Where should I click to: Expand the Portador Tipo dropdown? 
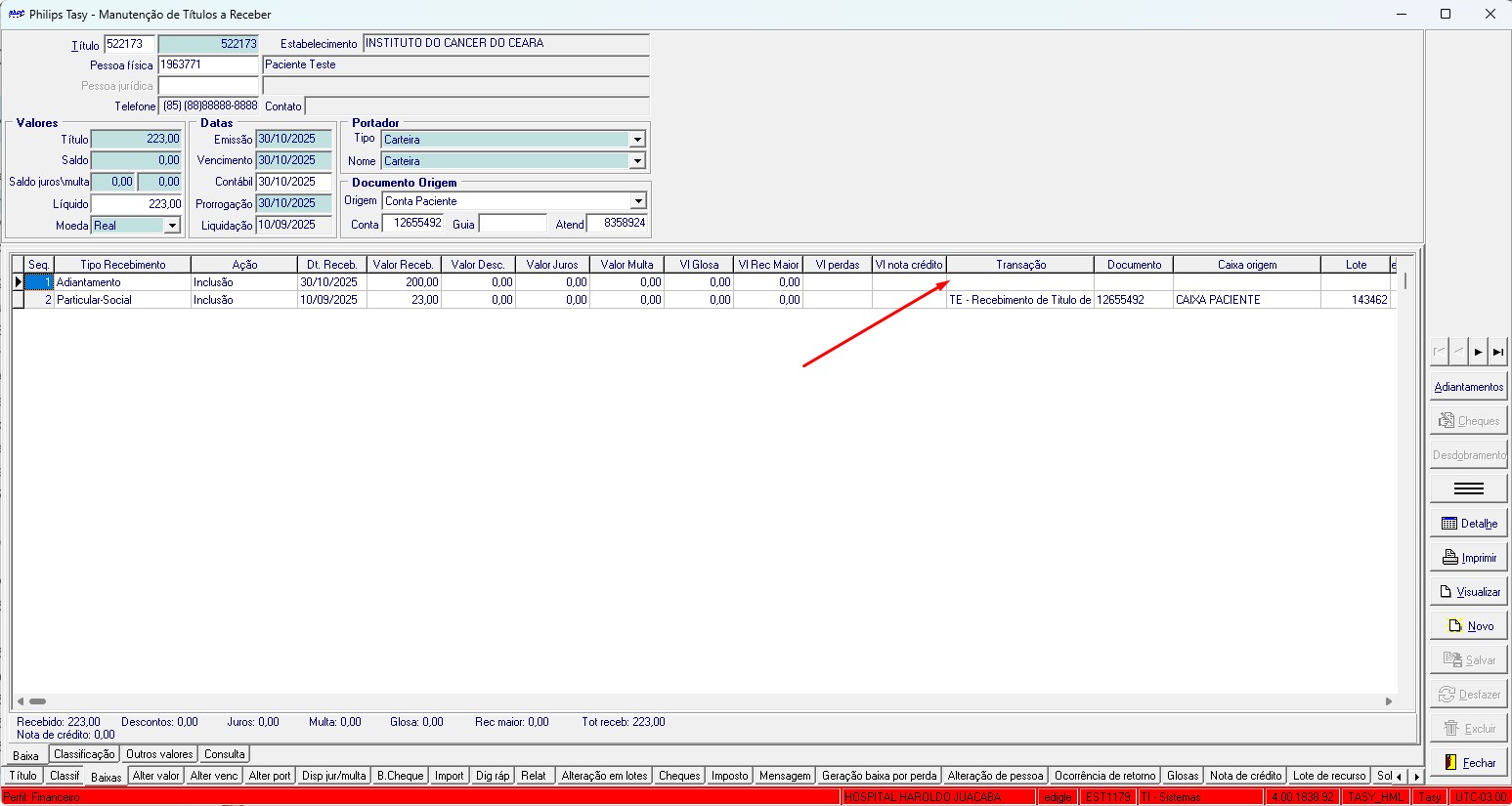(x=637, y=140)
